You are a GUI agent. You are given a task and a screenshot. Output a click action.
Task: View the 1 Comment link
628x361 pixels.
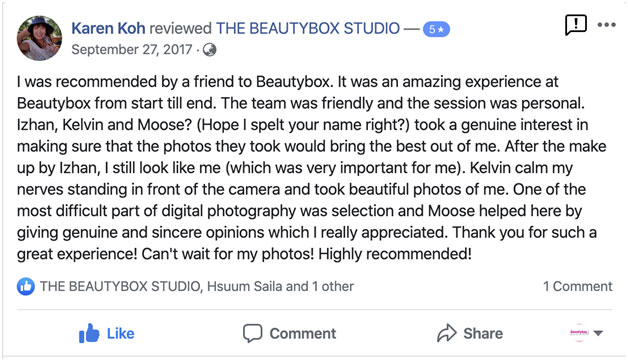tap(578, 286)
